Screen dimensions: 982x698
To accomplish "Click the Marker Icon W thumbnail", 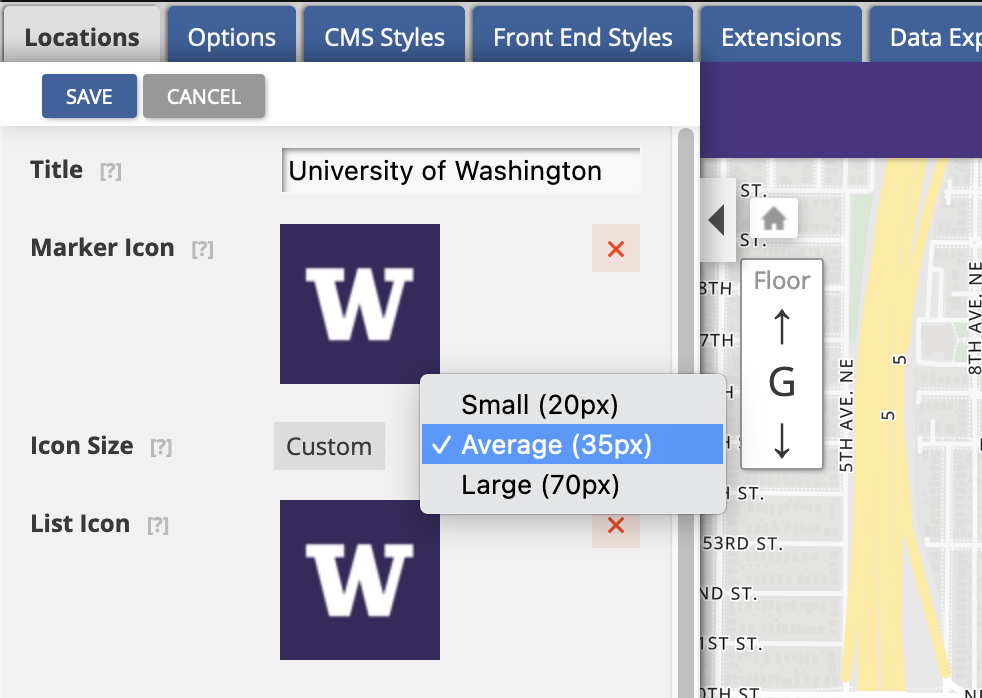I will pyautogui.click(x=360, y=303).
